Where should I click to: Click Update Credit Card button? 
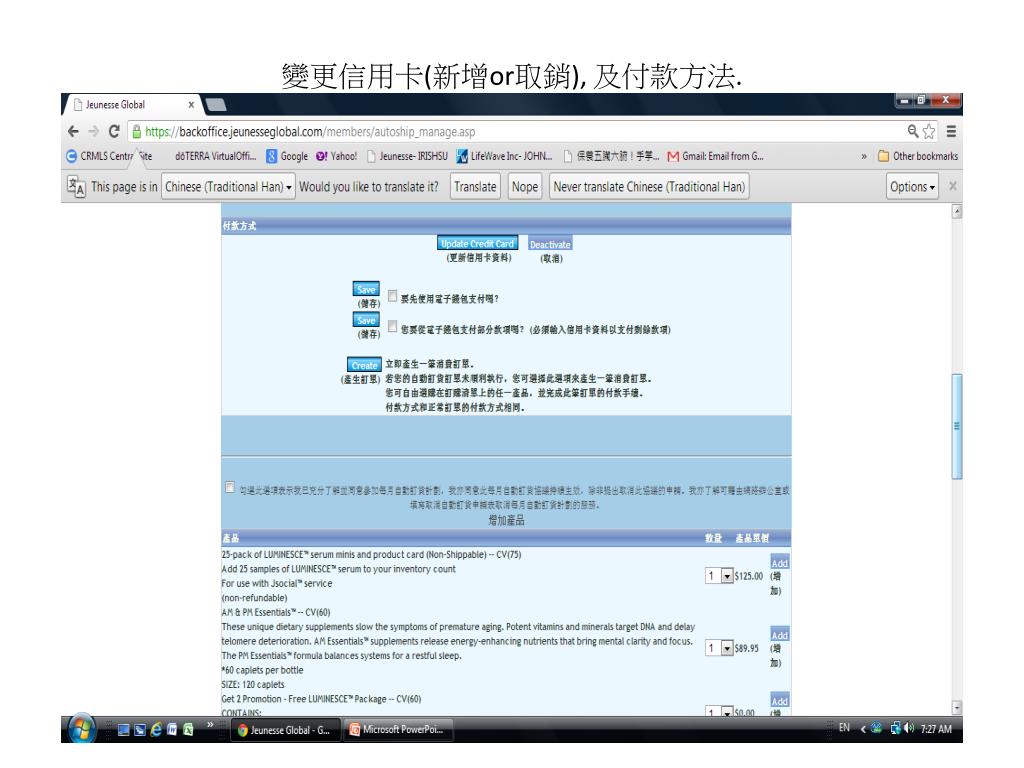click(x=477, y=243)
